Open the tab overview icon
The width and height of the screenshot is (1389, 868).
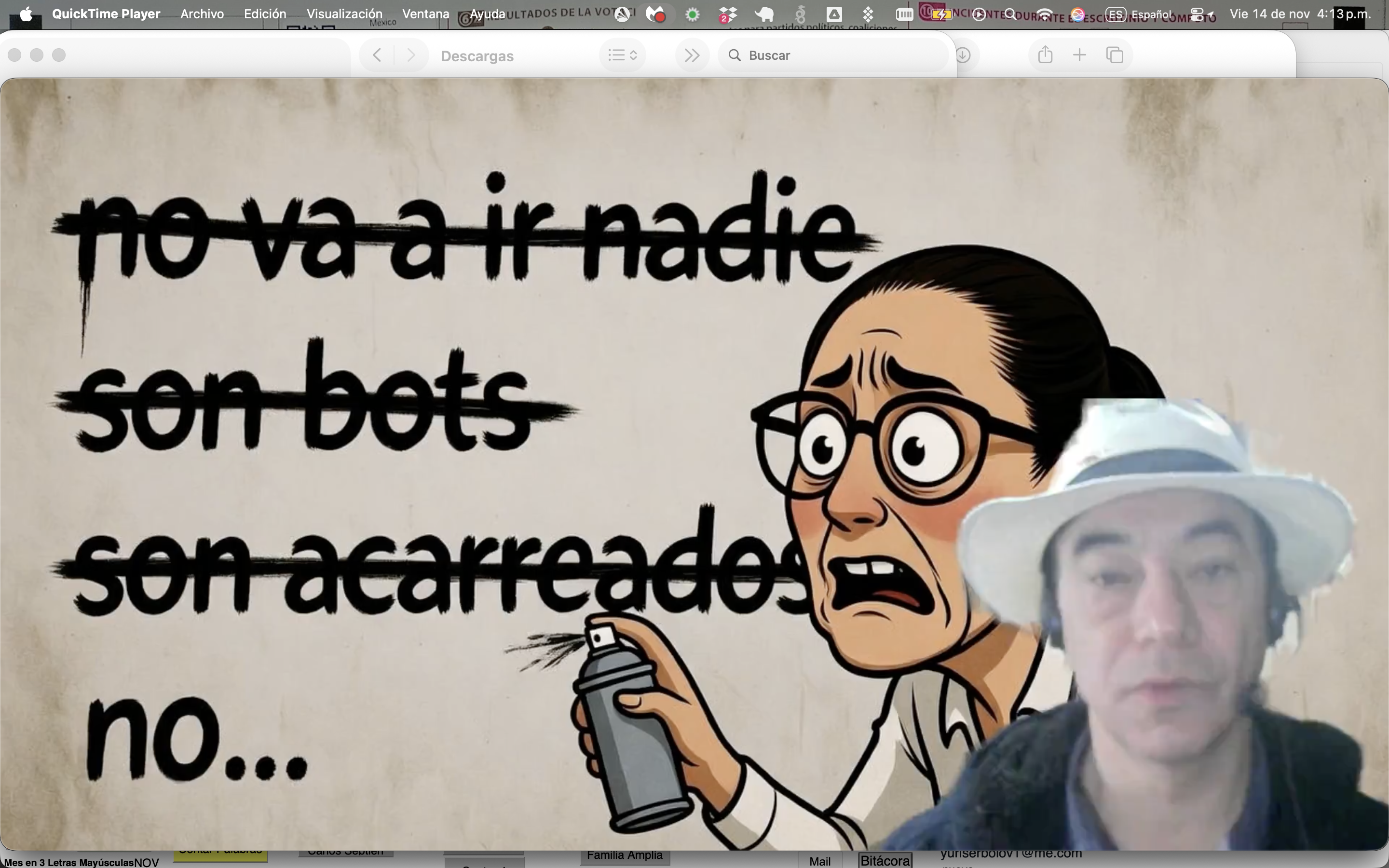click(x=1115, y=55)
